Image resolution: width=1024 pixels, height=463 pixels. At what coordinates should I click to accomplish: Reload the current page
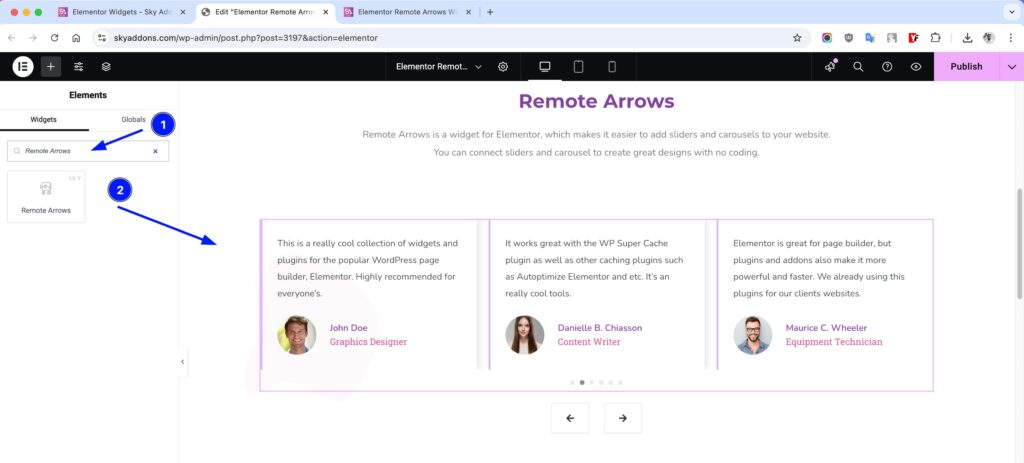coord(54,38)
